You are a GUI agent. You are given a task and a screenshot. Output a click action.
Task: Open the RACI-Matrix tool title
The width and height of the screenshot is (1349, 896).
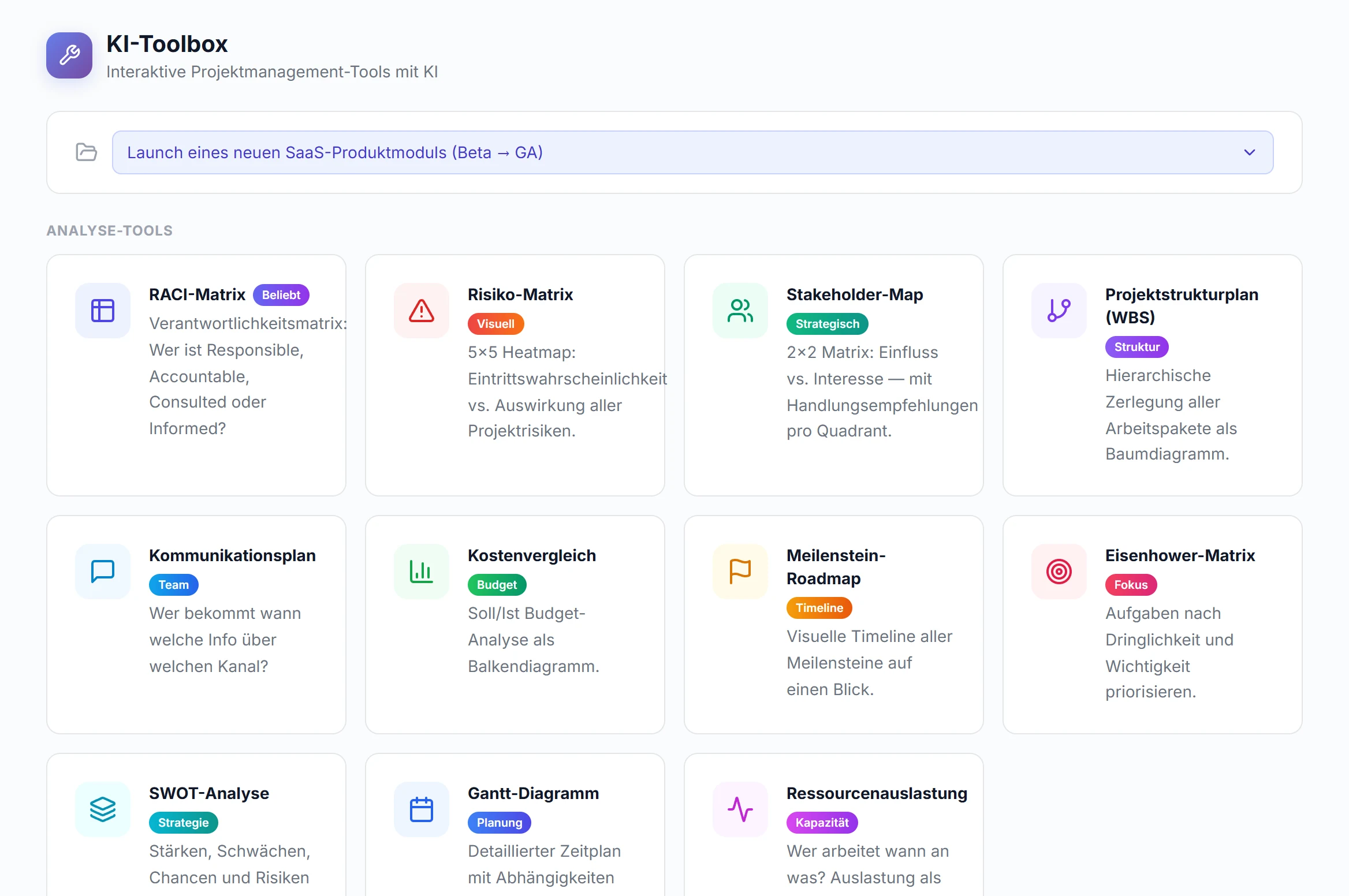[x=197, y=294]
